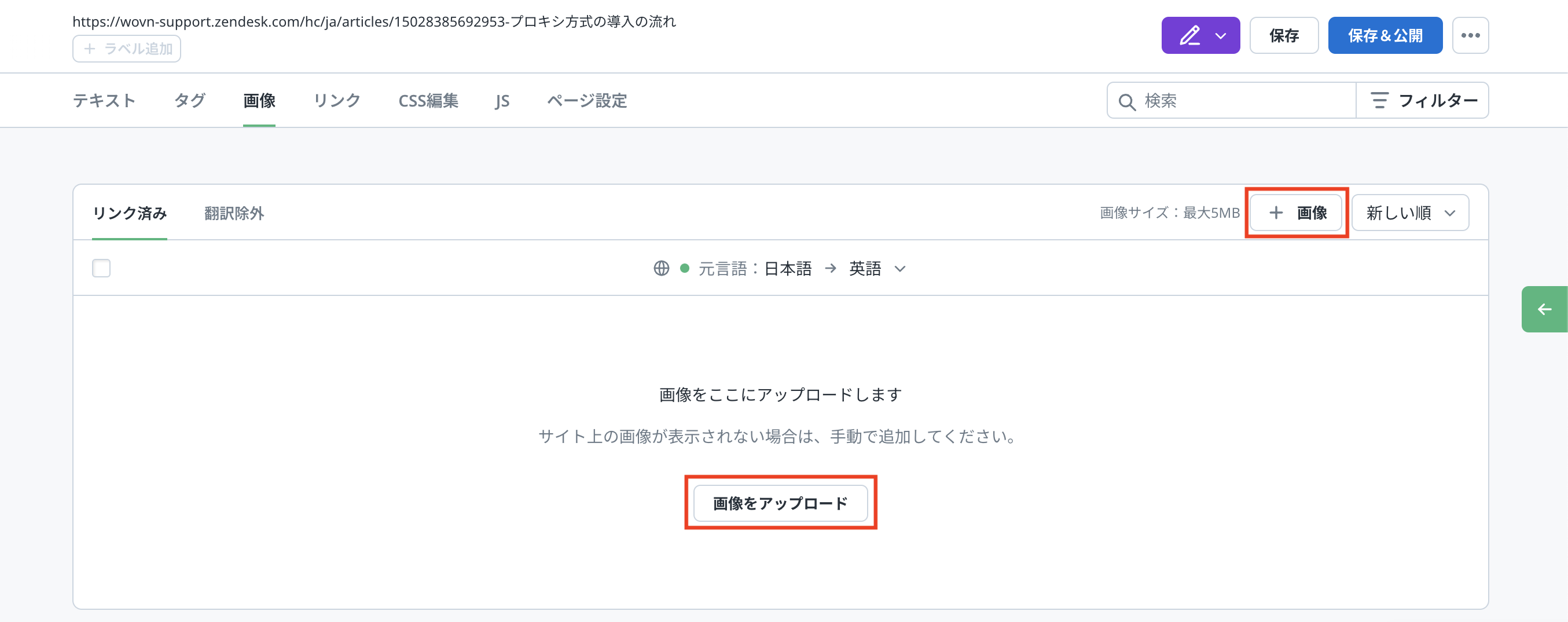Click the 保存 button
The image size is (1568, 622).
[1284, 35]
